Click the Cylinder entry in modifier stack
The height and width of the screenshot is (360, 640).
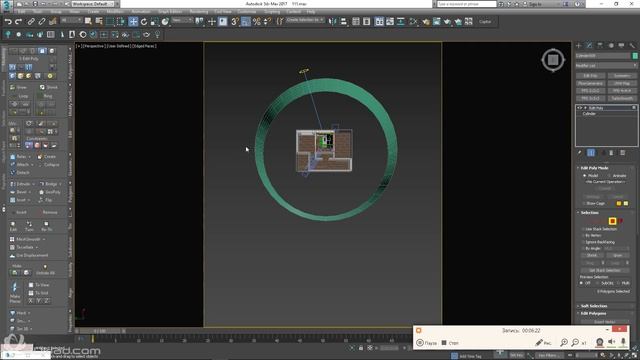pyautogui.click(x=589, y=114)
